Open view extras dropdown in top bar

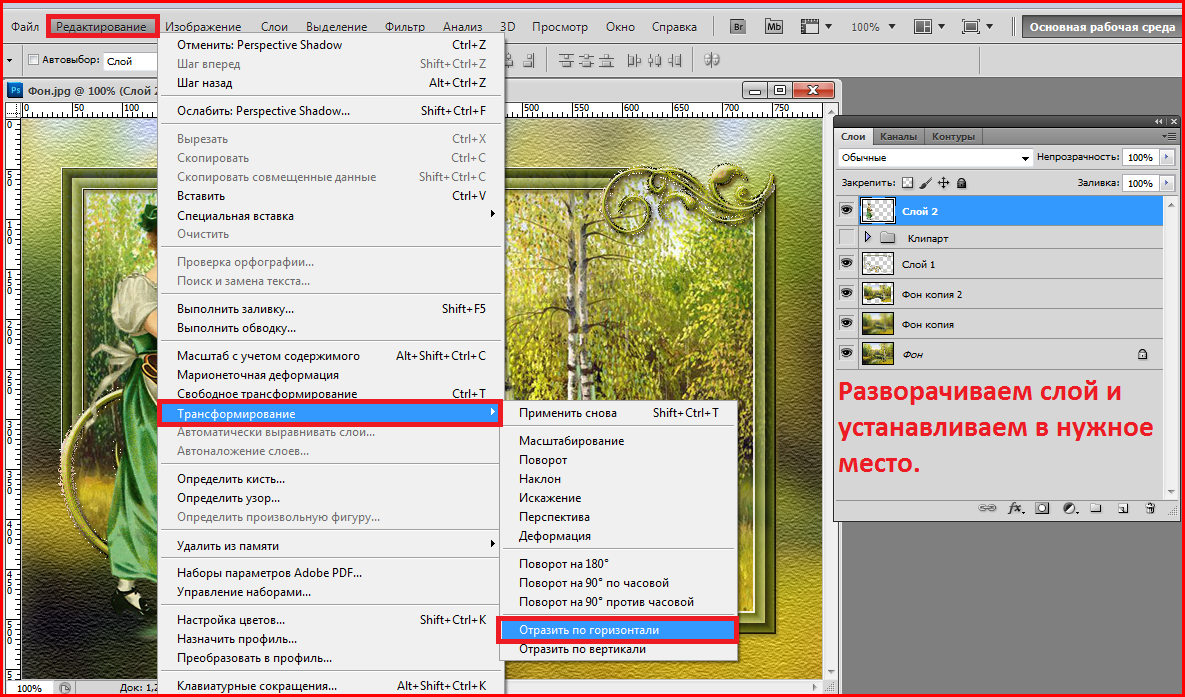816,26
